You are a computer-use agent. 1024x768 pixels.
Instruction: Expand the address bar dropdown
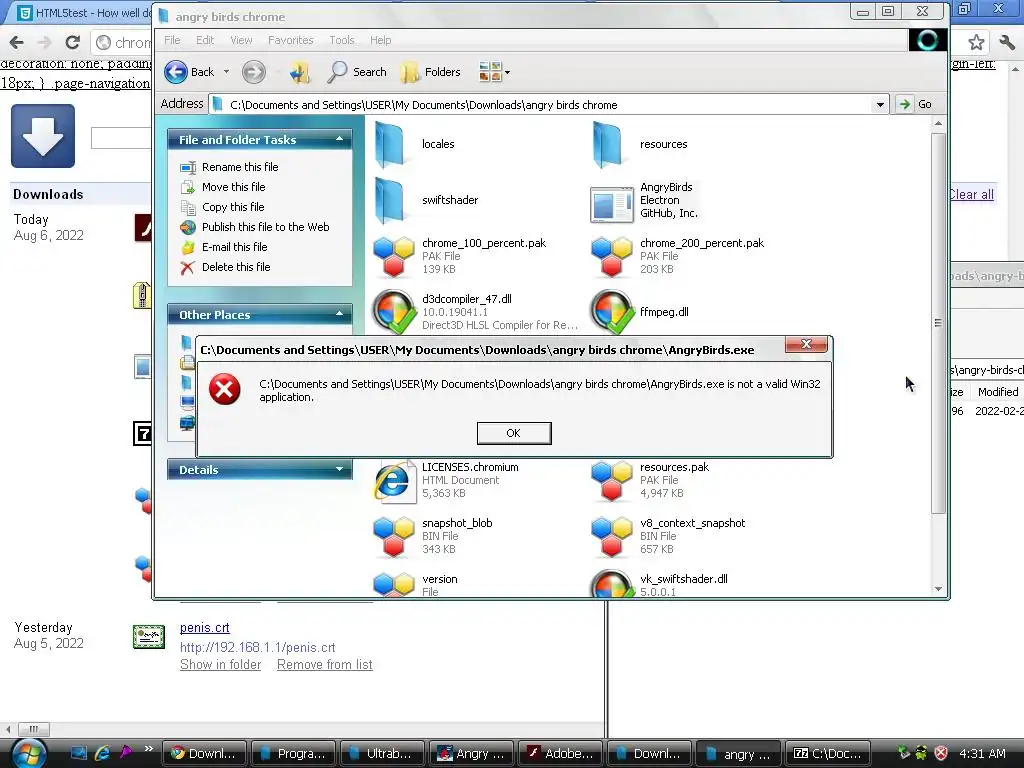click(x=880, y=104)
